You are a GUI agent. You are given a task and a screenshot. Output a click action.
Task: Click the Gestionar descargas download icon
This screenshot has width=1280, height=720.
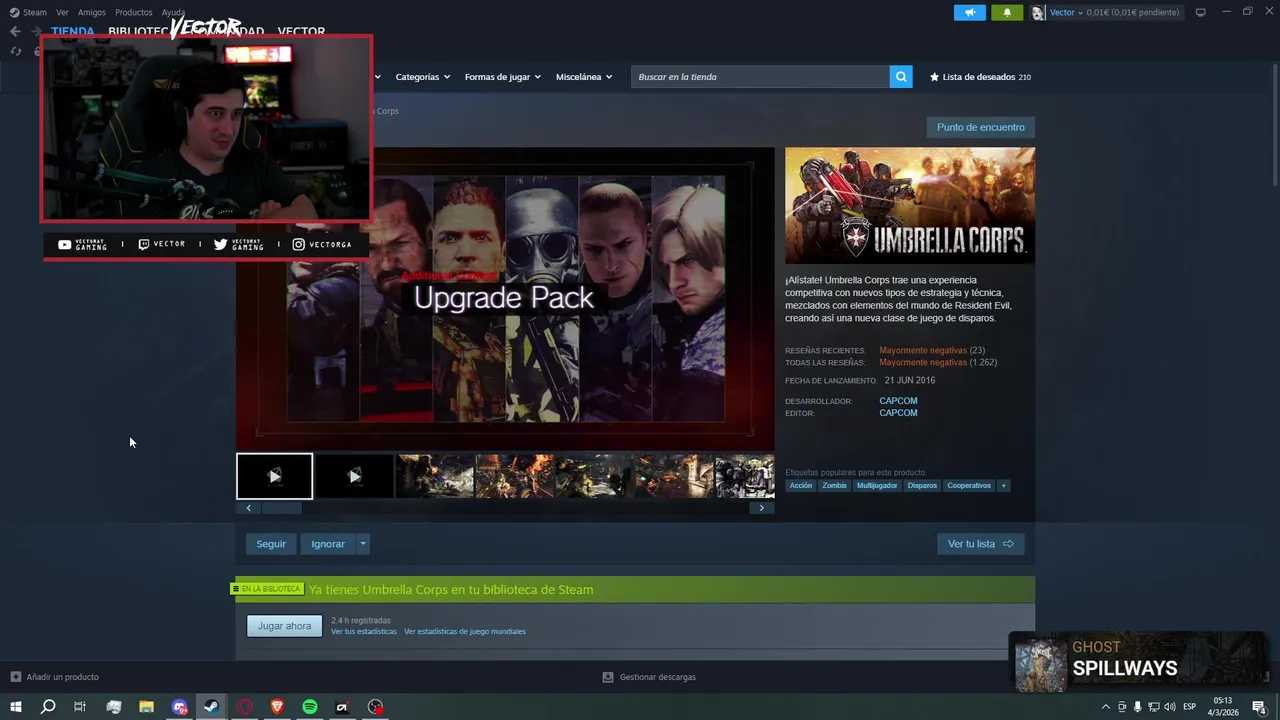608,677
